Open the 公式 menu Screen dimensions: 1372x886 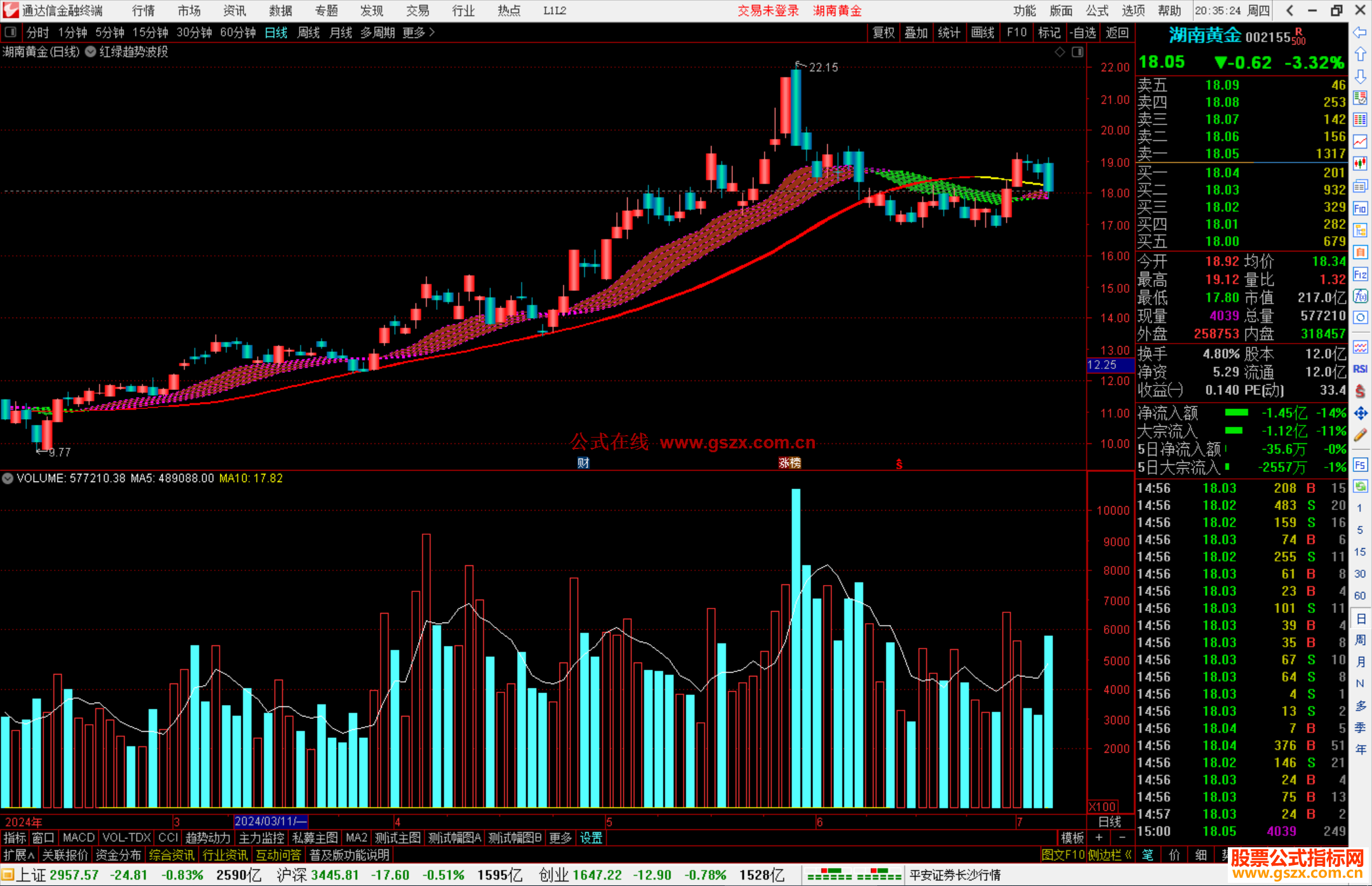point(1097,11)
